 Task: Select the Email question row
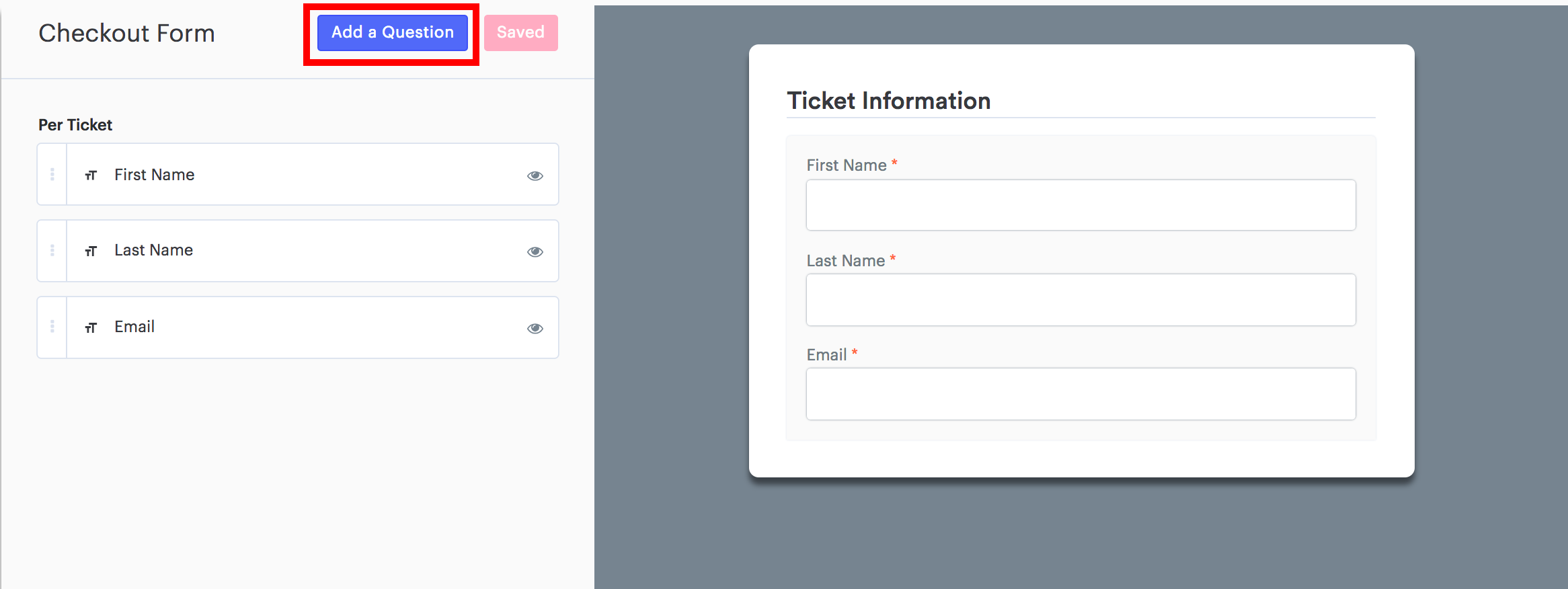point(298,327)
